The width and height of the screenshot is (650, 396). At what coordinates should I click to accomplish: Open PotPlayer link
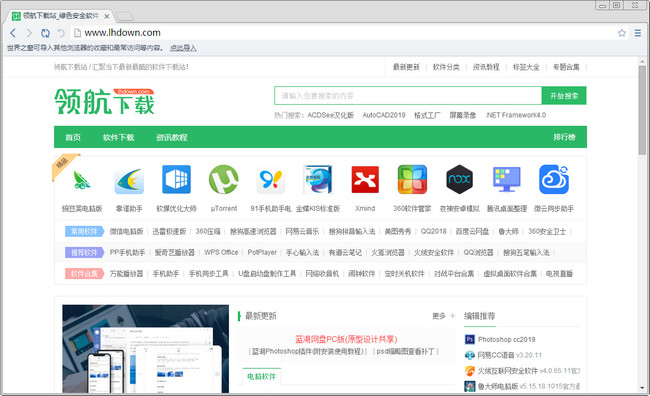click(x=262, y=253)
